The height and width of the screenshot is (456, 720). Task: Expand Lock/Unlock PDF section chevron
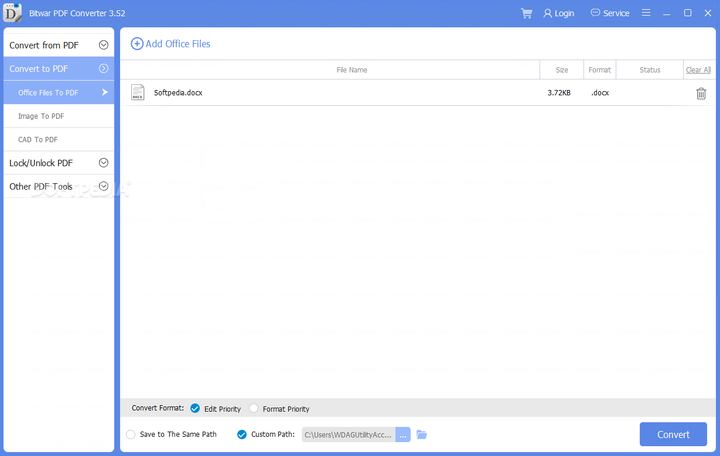click(x=104, y=163)
